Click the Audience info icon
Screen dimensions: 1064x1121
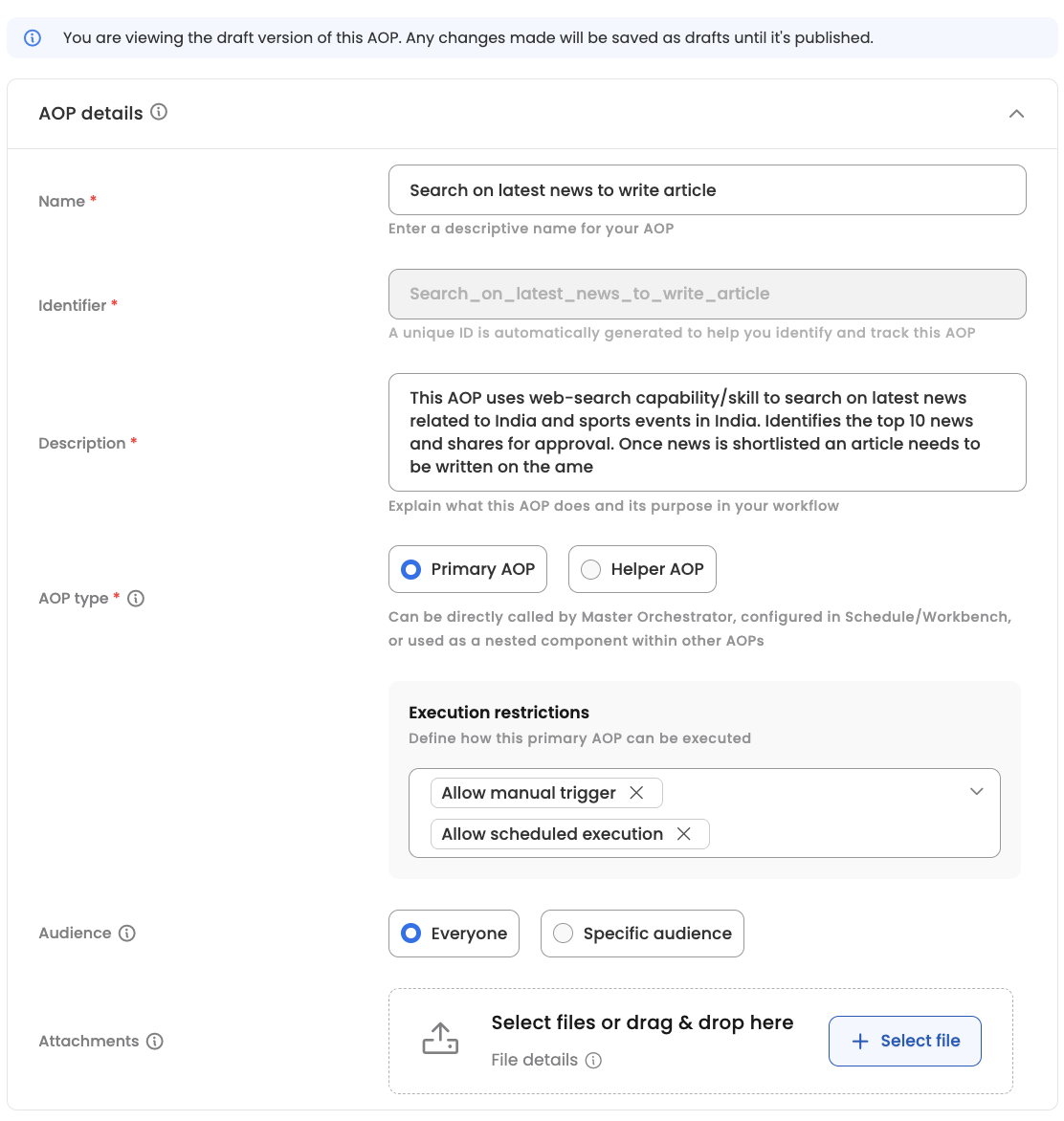(x=127, y=934)
